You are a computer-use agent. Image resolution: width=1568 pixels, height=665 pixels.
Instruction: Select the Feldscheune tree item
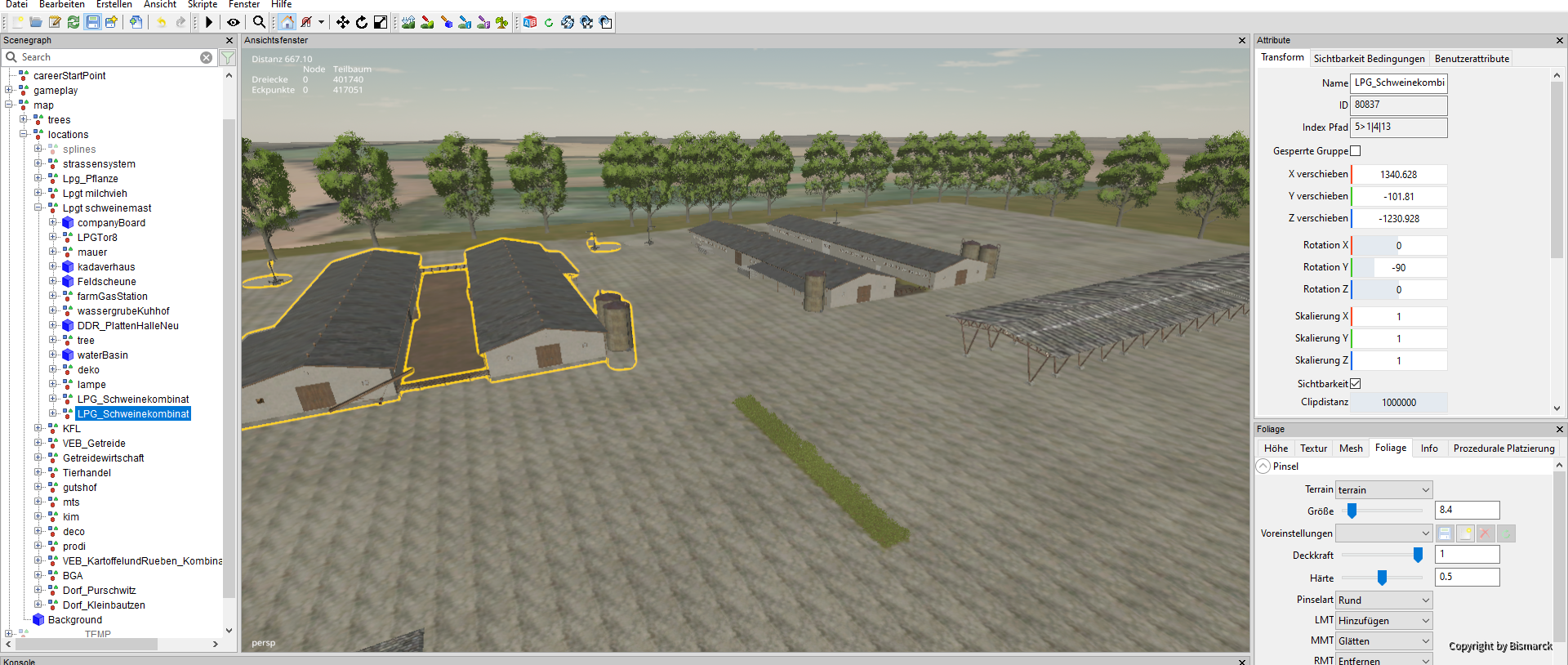(107, 282)
